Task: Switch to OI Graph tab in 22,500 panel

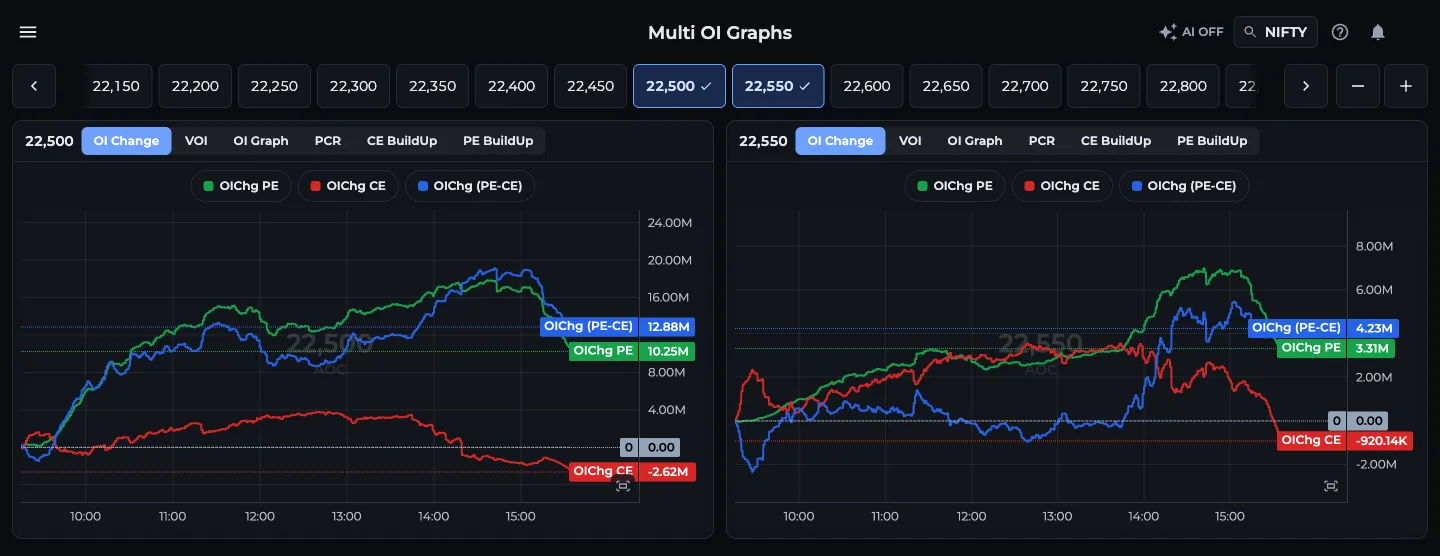Action: [x=261, y=141]
